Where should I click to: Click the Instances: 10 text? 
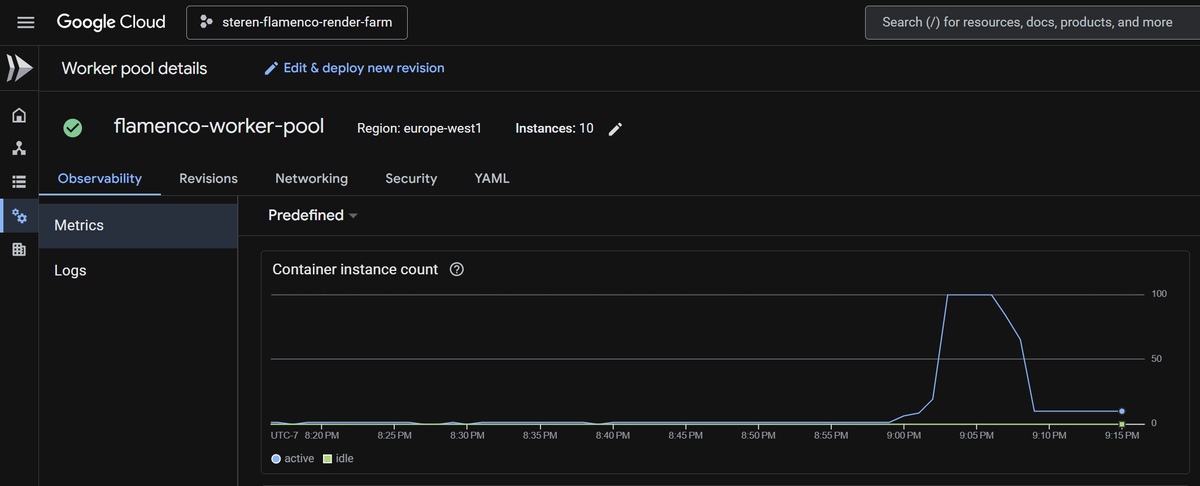[x=554, y=129]
